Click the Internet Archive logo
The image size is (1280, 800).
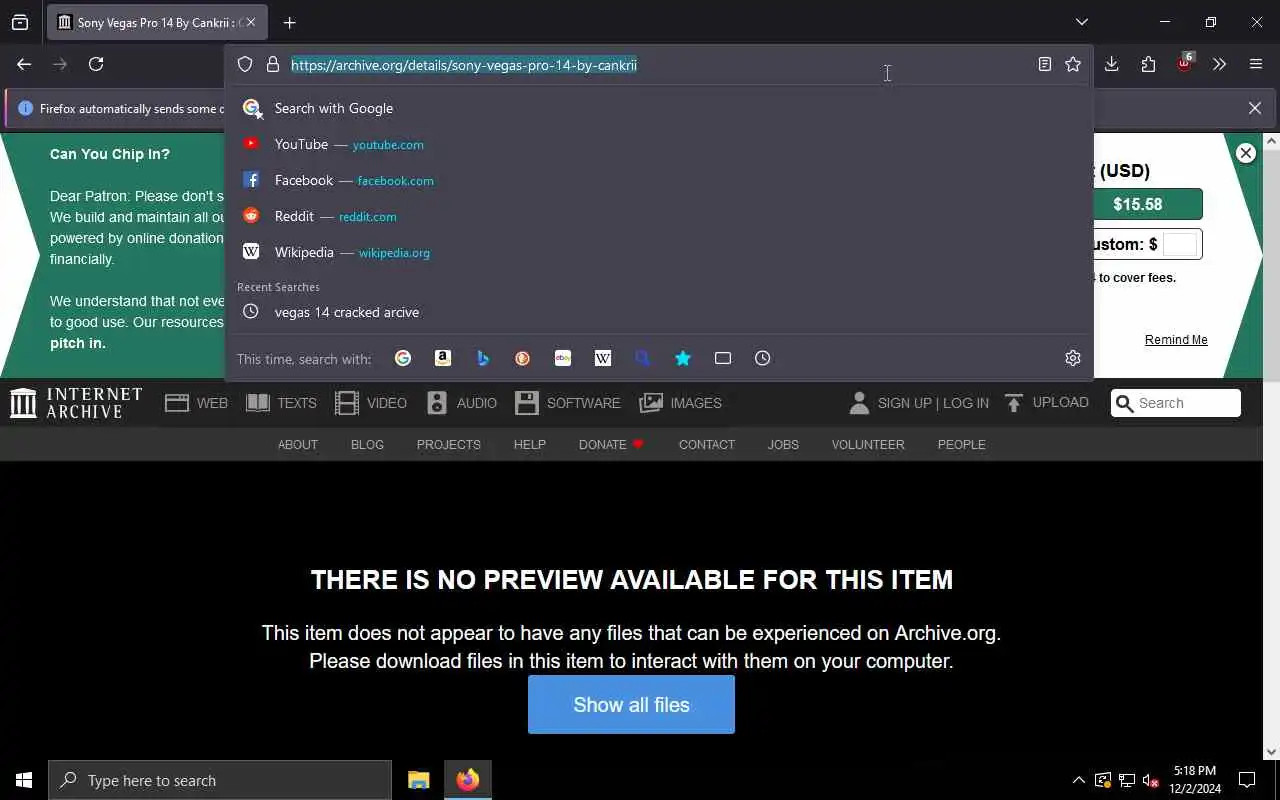(76, 403)
